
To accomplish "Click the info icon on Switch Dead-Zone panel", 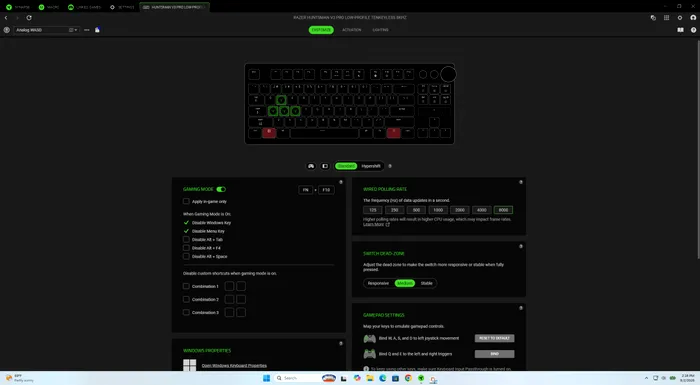I will 521,247.
